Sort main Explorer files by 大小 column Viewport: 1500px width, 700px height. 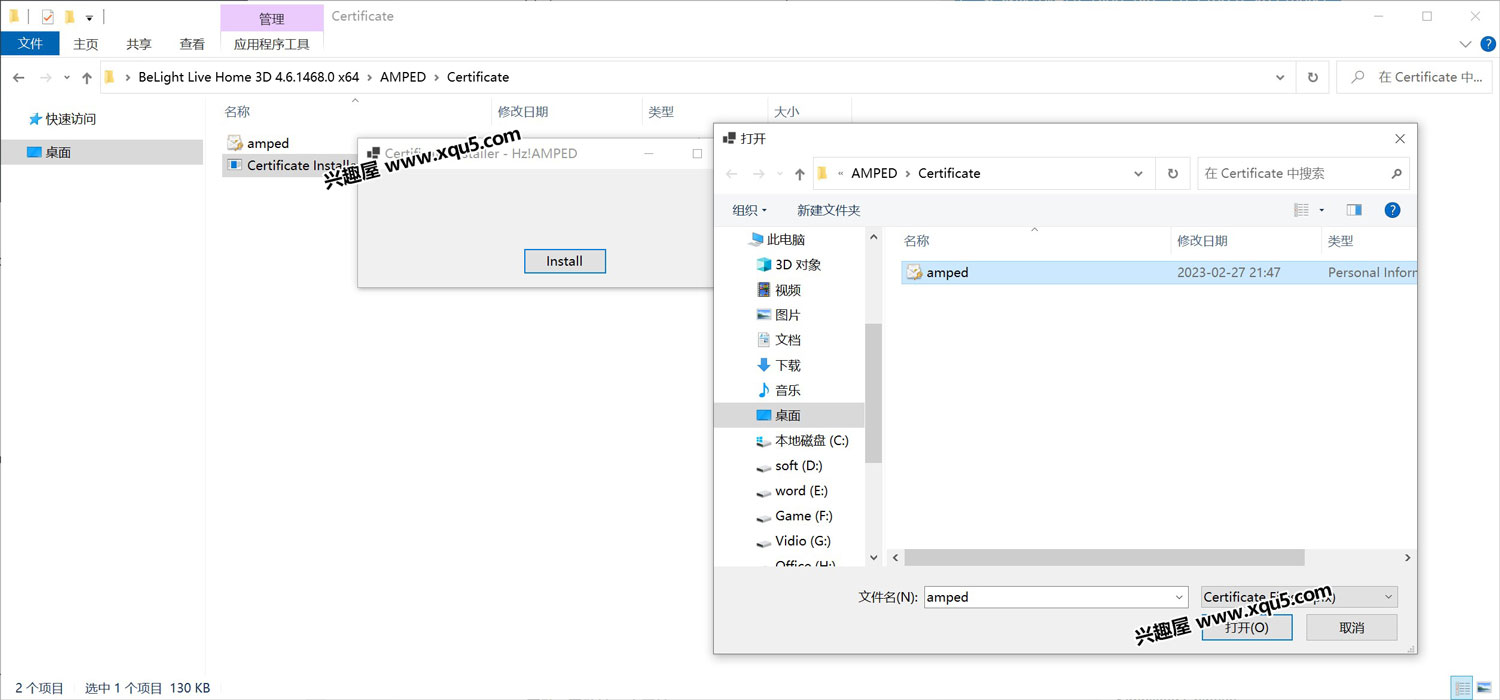tap(786, 112)
